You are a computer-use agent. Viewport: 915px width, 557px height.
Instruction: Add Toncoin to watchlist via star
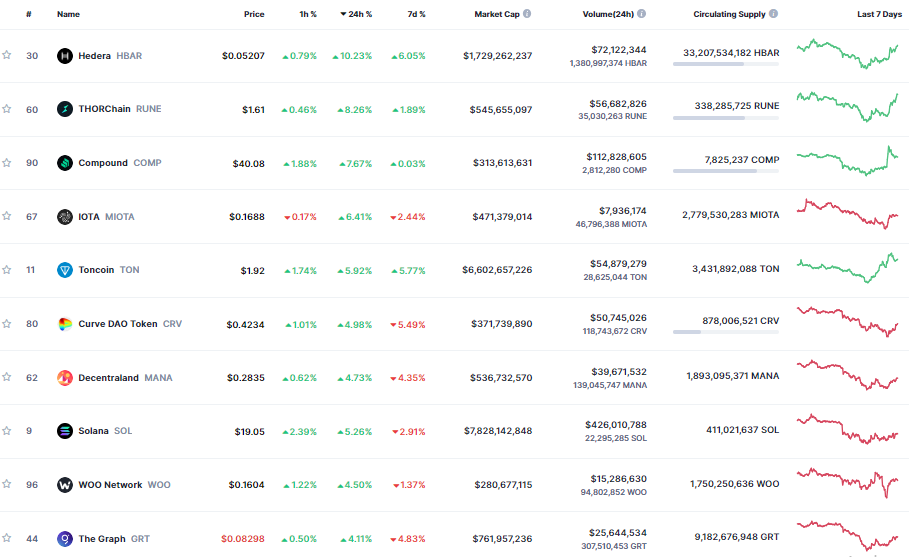(x=7, y=269)
